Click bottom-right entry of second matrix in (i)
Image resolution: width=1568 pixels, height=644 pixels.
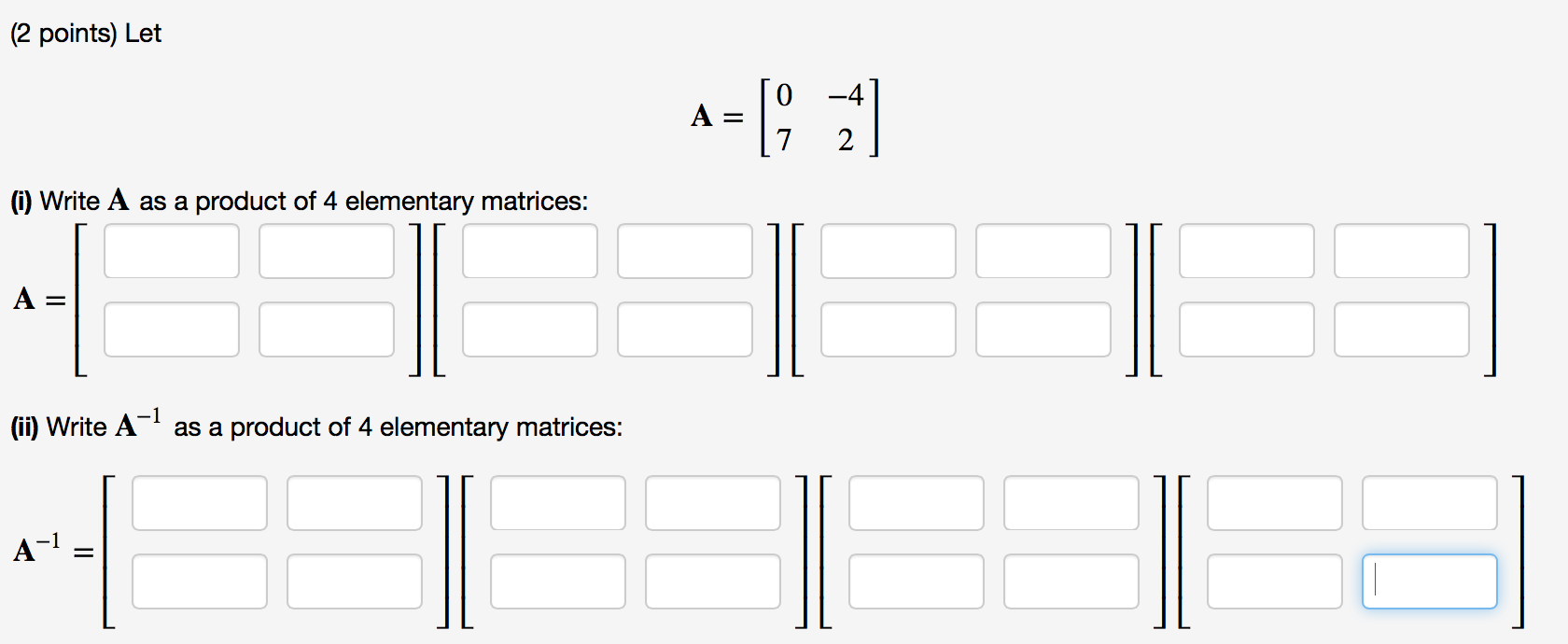[x=684, y=329]
